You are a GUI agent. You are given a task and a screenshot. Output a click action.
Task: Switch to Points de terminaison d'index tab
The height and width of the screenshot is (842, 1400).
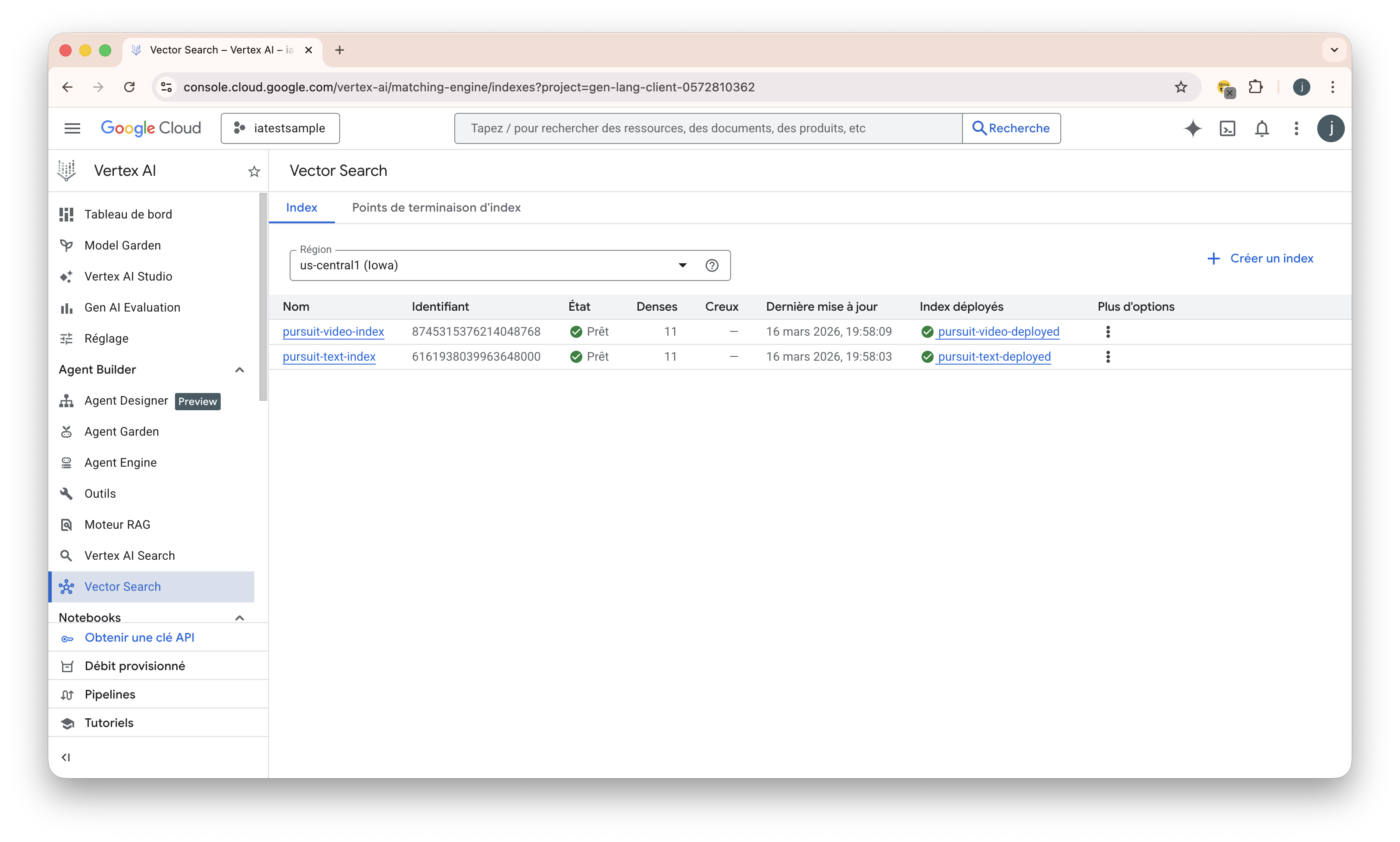[x=436, y=208]
